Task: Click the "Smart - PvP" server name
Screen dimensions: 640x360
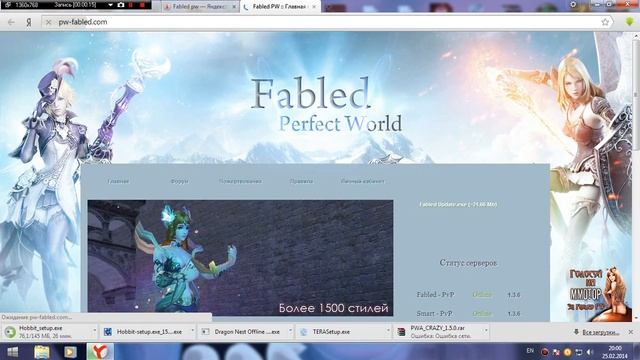Action: [x=434, y=313]
